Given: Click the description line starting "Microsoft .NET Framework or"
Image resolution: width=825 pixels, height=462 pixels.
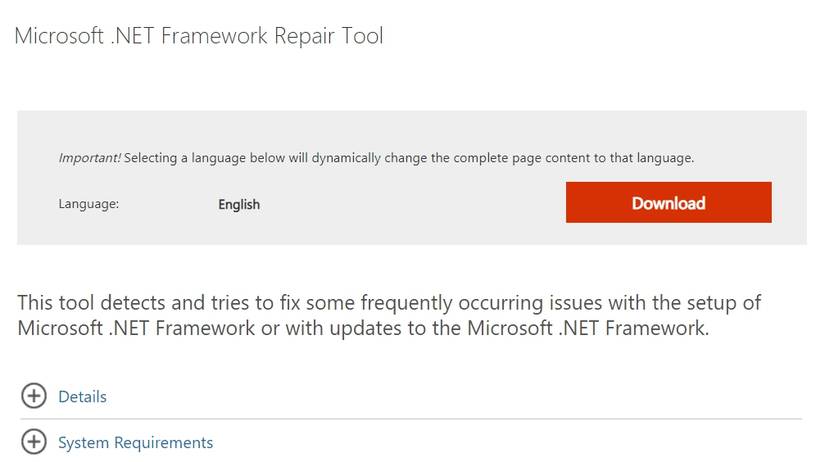Looking at the screenshot, I should (x=363, y=328).
